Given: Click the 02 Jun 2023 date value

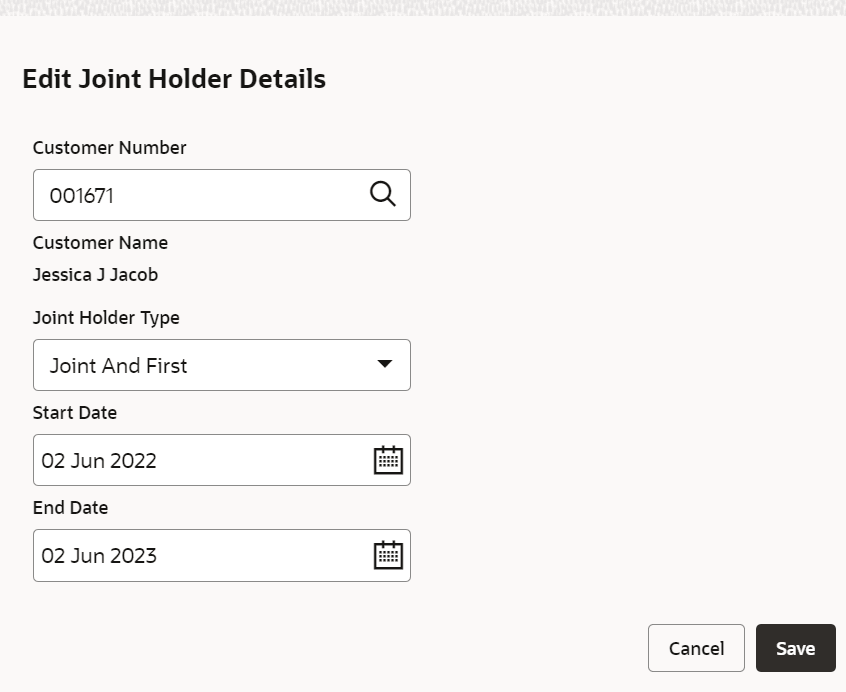Looking at the screenshot, I should [99, 556].
